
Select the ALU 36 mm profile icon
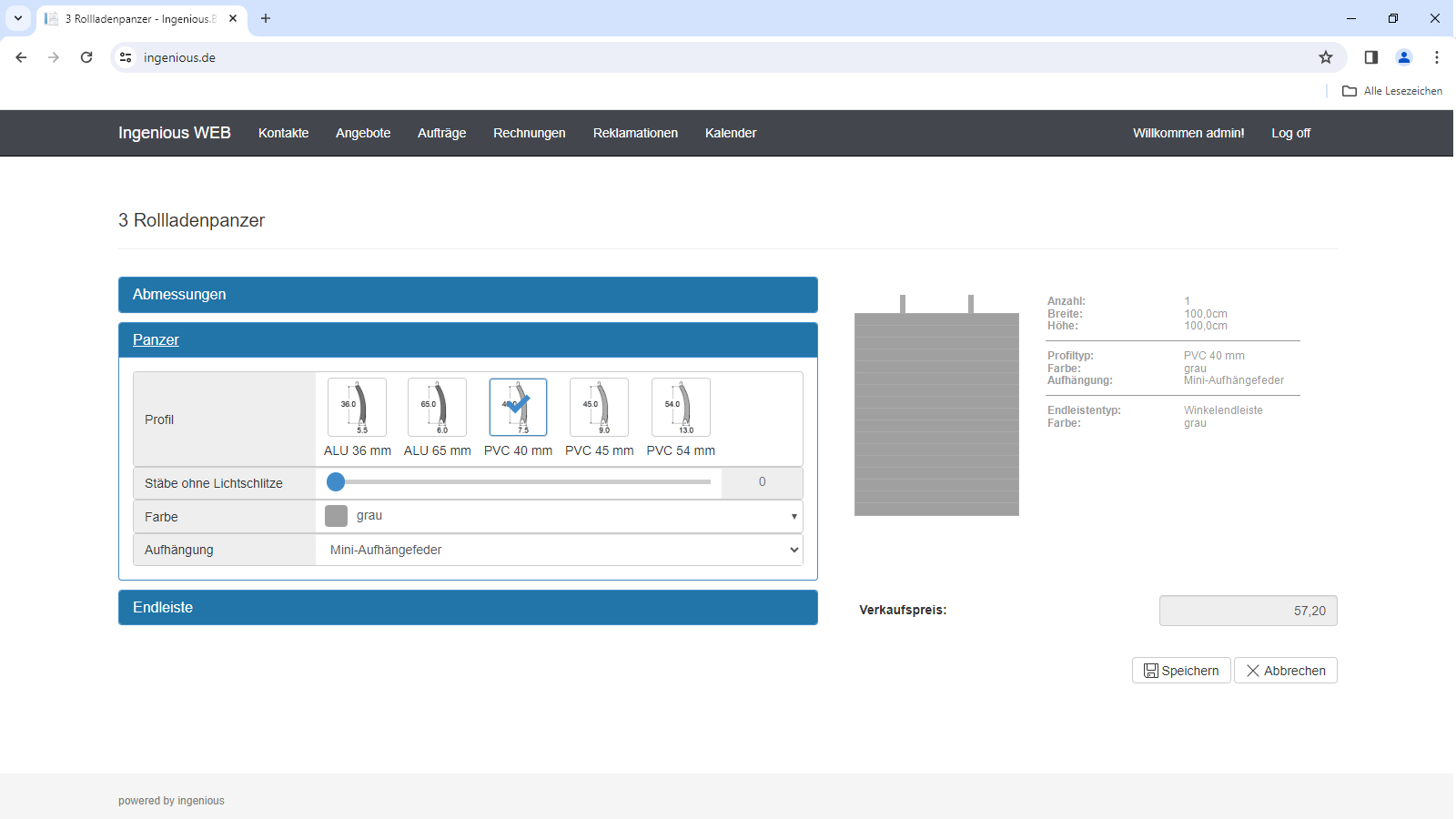coord(357,408)
